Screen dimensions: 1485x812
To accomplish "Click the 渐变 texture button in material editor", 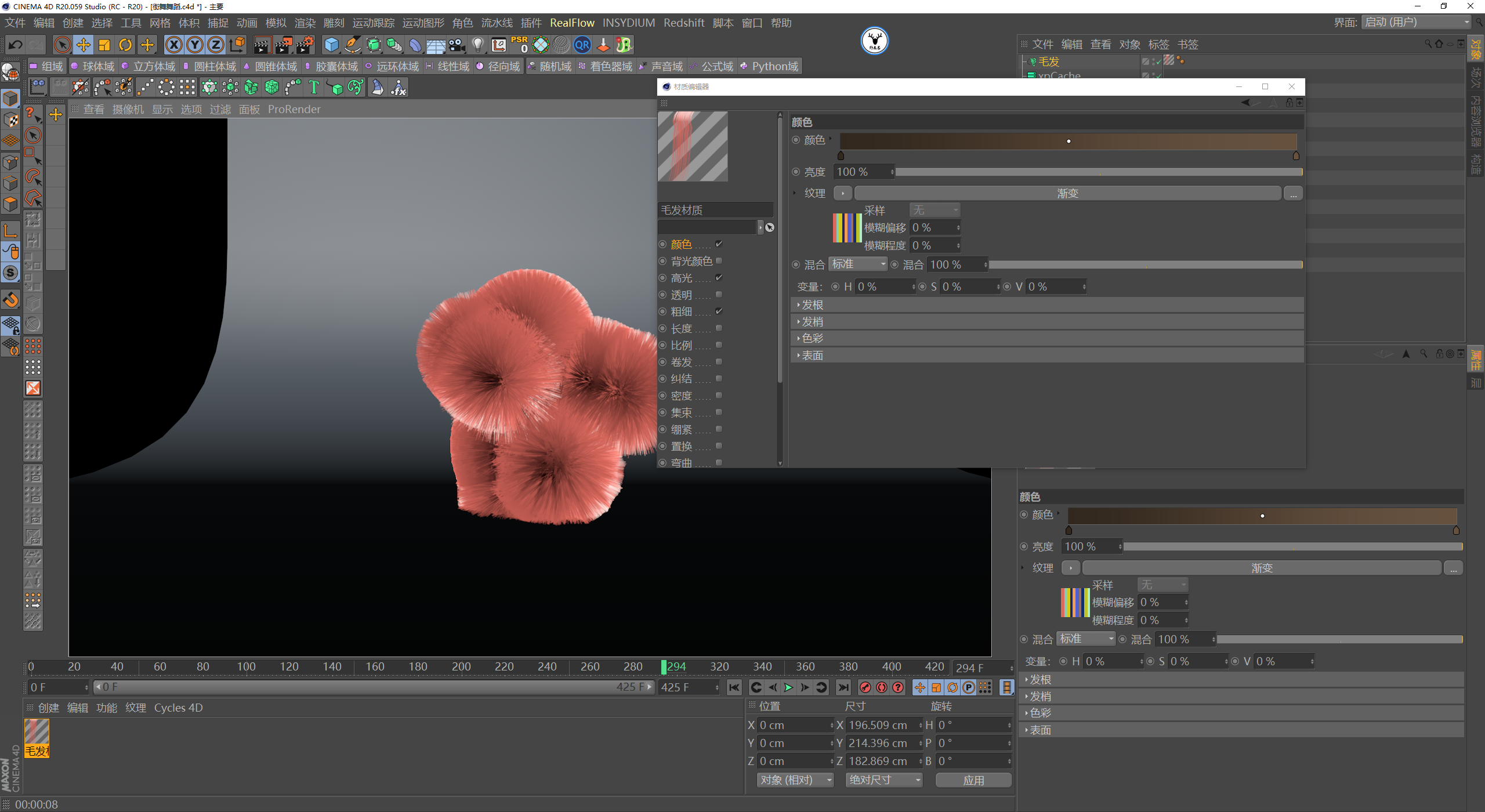I will [x=1067, y=193].
